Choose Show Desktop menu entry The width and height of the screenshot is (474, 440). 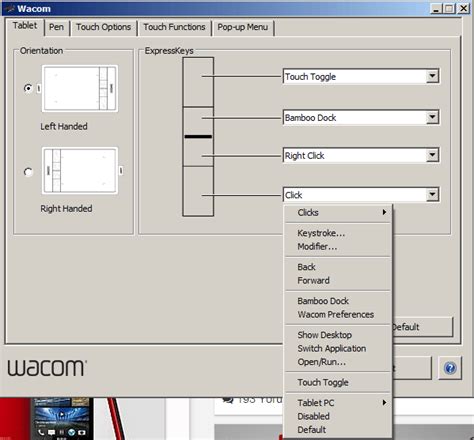coord(338,335)
